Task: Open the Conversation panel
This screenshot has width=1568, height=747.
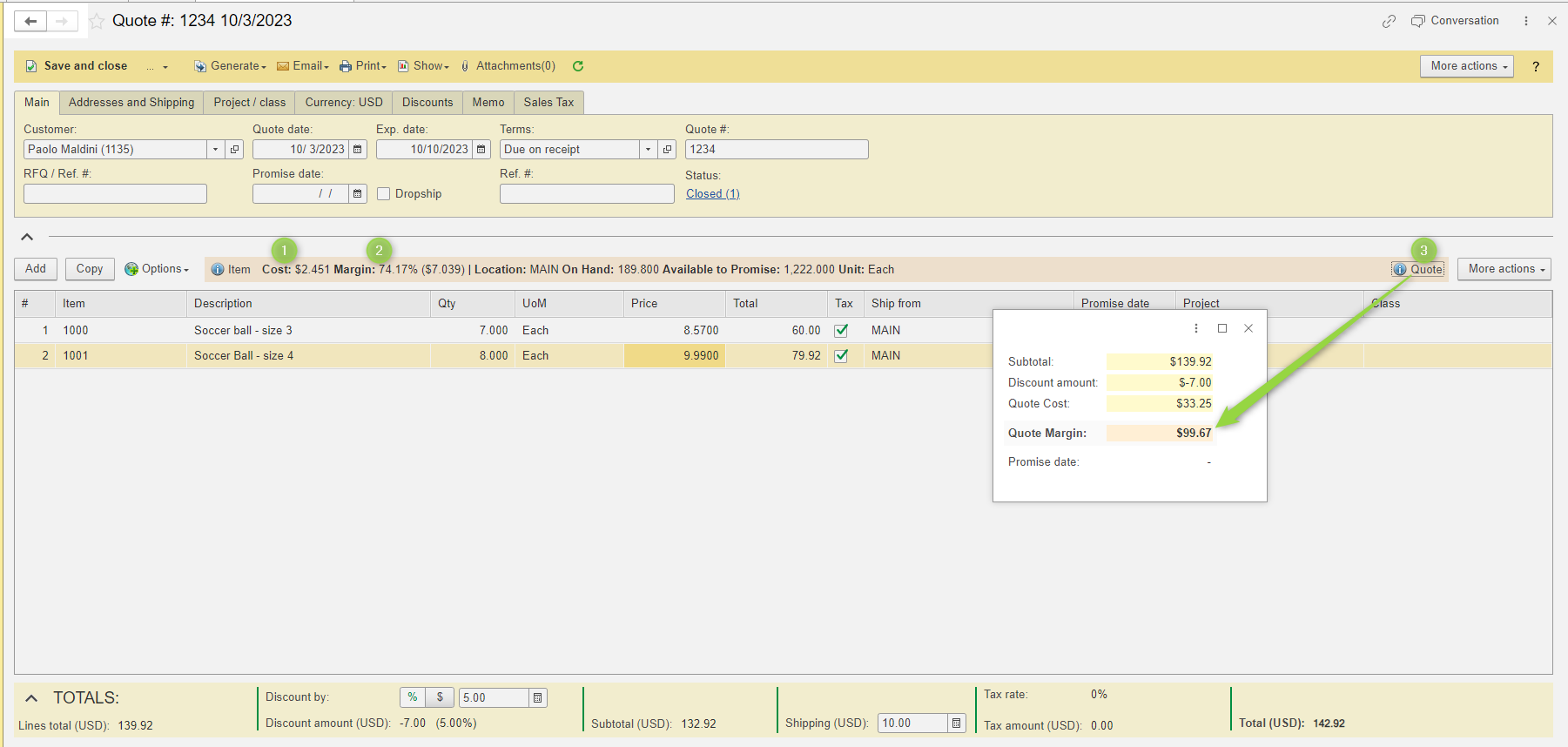Action: pyautogui.click(x=1455, y=21)
